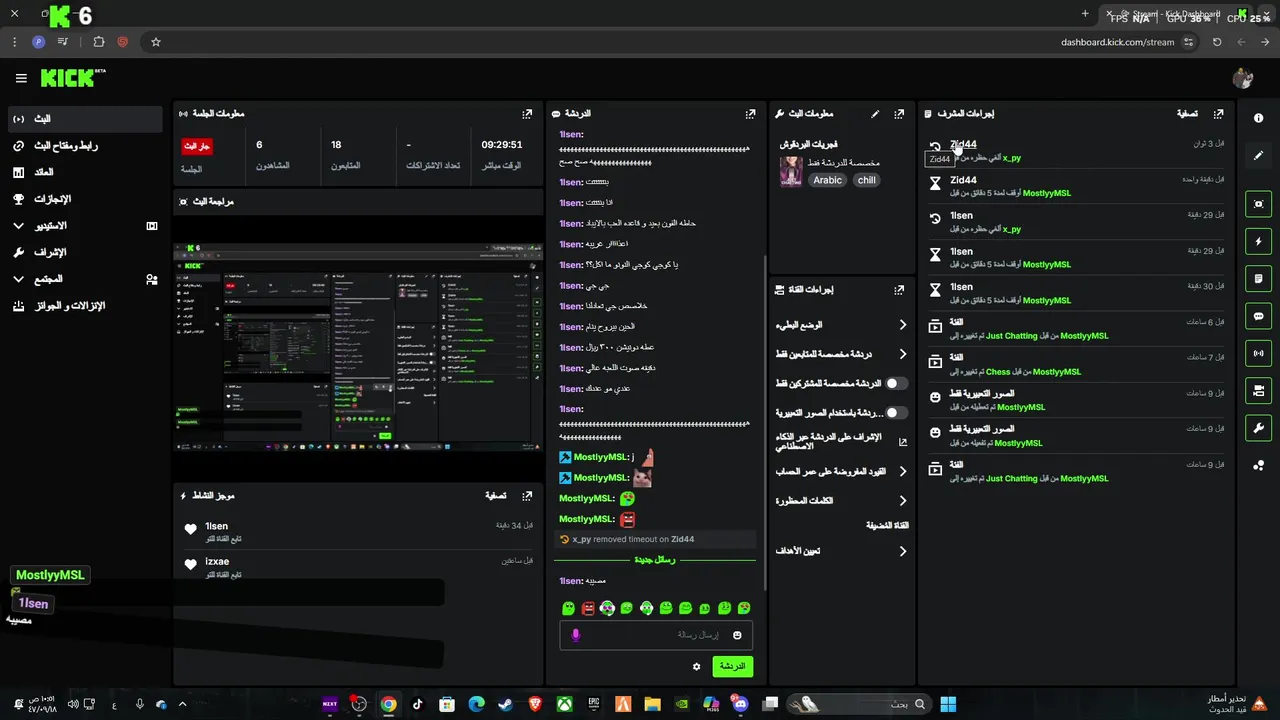1280x720 pixels.
Task: Open the emoji picker in chat input
Action: point(737,635)
